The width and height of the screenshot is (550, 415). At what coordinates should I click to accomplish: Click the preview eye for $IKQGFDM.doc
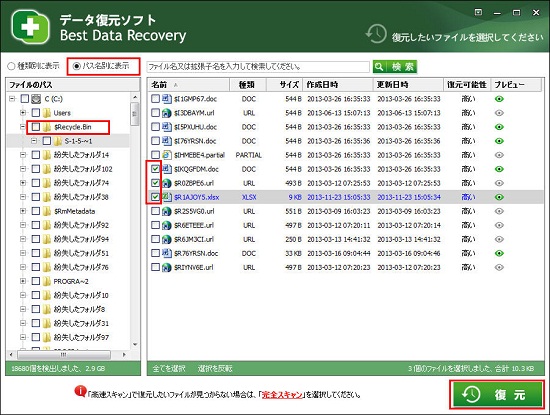(x=499, y=169)
